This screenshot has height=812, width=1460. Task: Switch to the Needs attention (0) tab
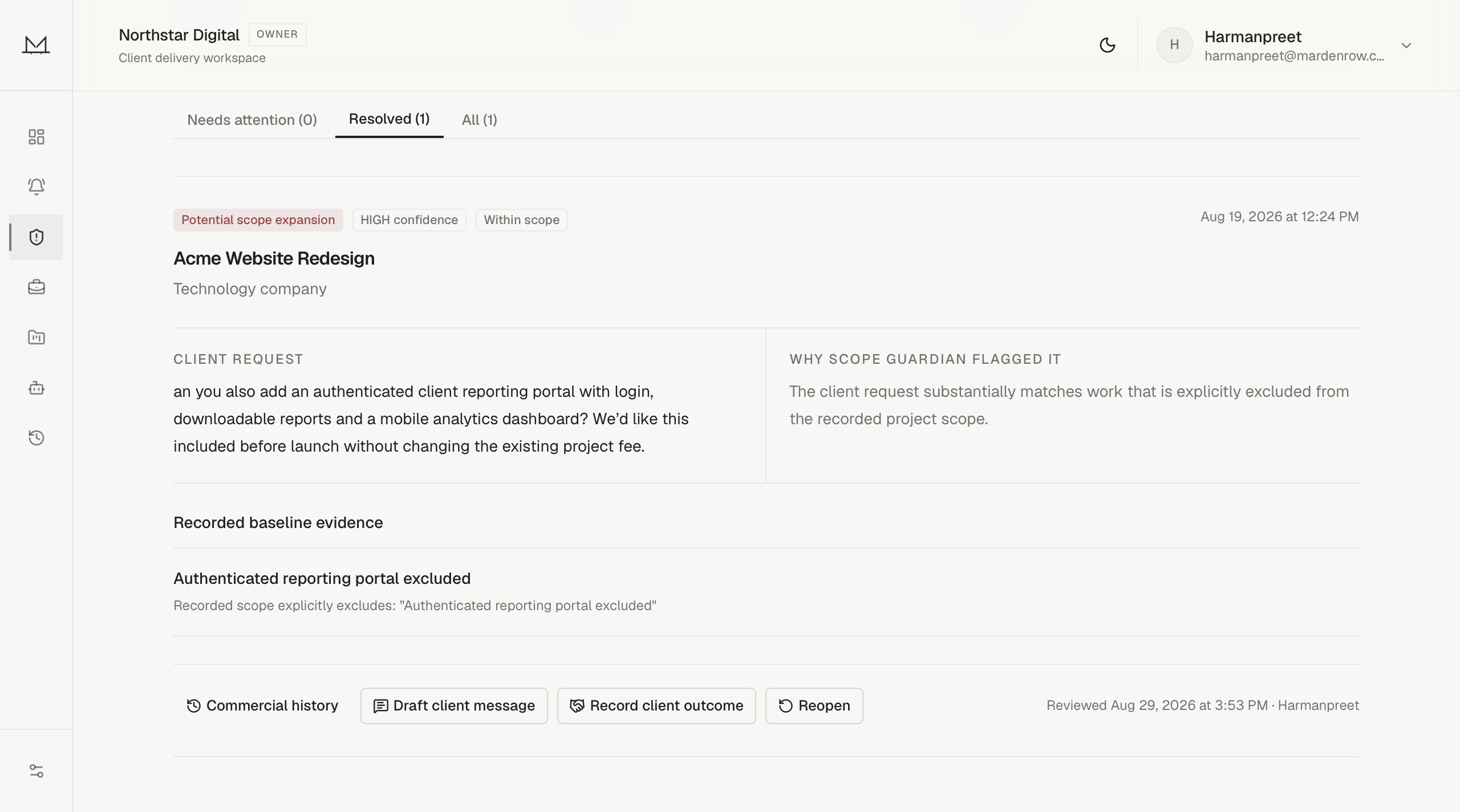(x=252, y=120)
